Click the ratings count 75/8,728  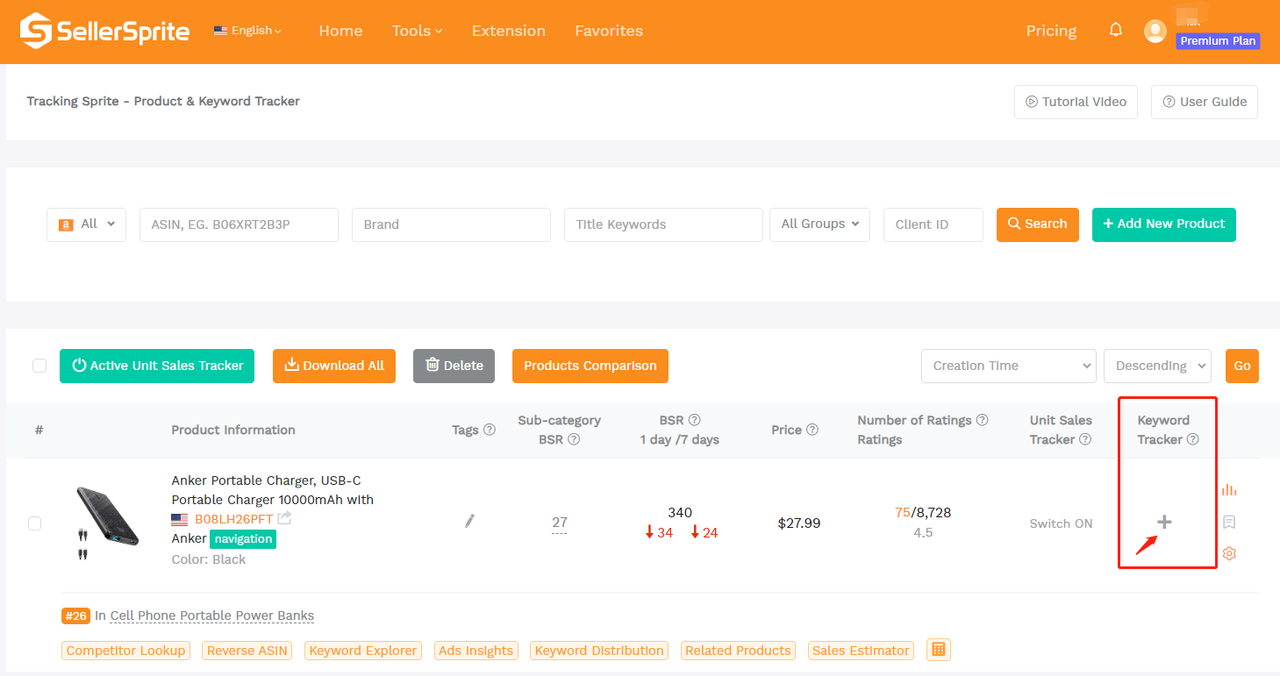[x=923, y=513]
